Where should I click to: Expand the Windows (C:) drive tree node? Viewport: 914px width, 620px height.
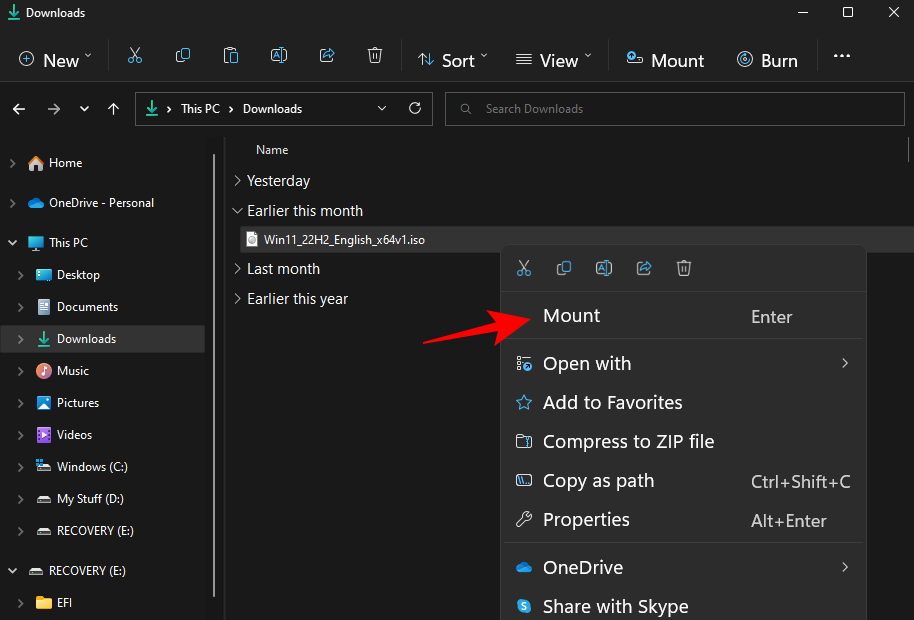coord(21,467)
